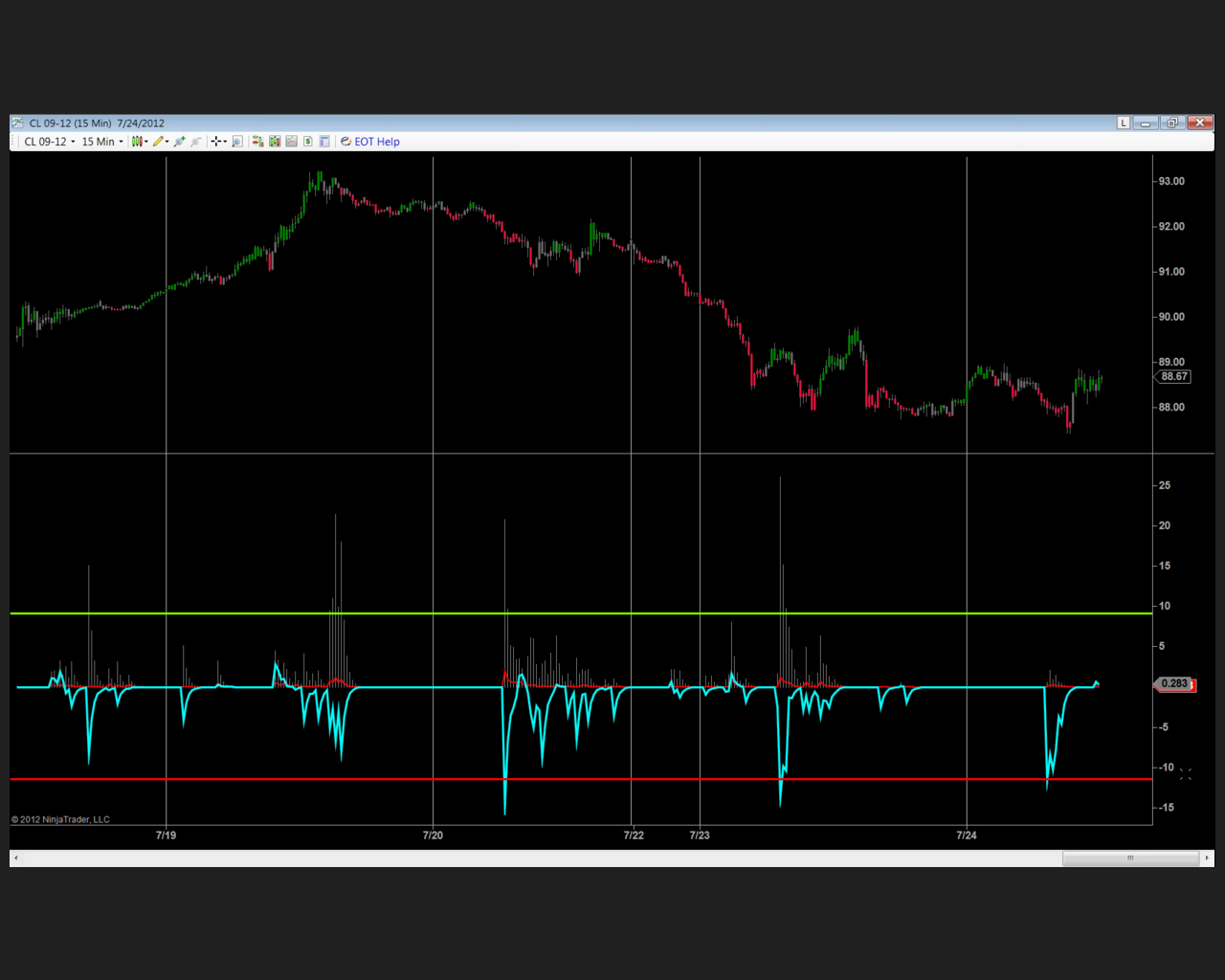Show the Data Box window

pos(237,142)
